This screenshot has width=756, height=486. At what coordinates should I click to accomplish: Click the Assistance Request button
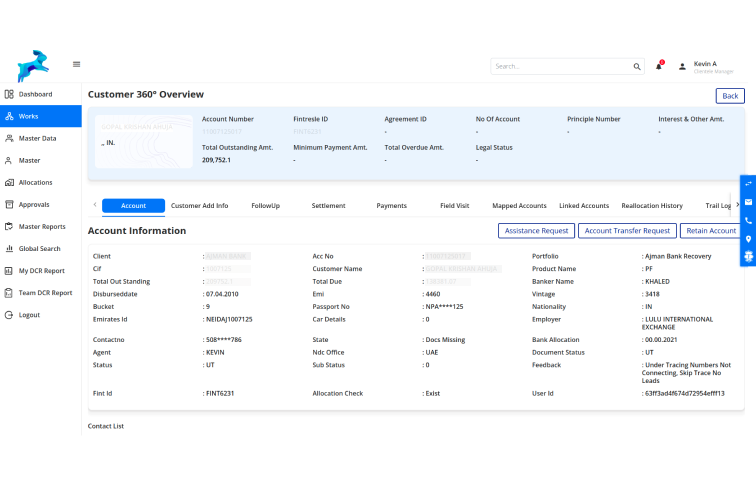tap(536, 231)
